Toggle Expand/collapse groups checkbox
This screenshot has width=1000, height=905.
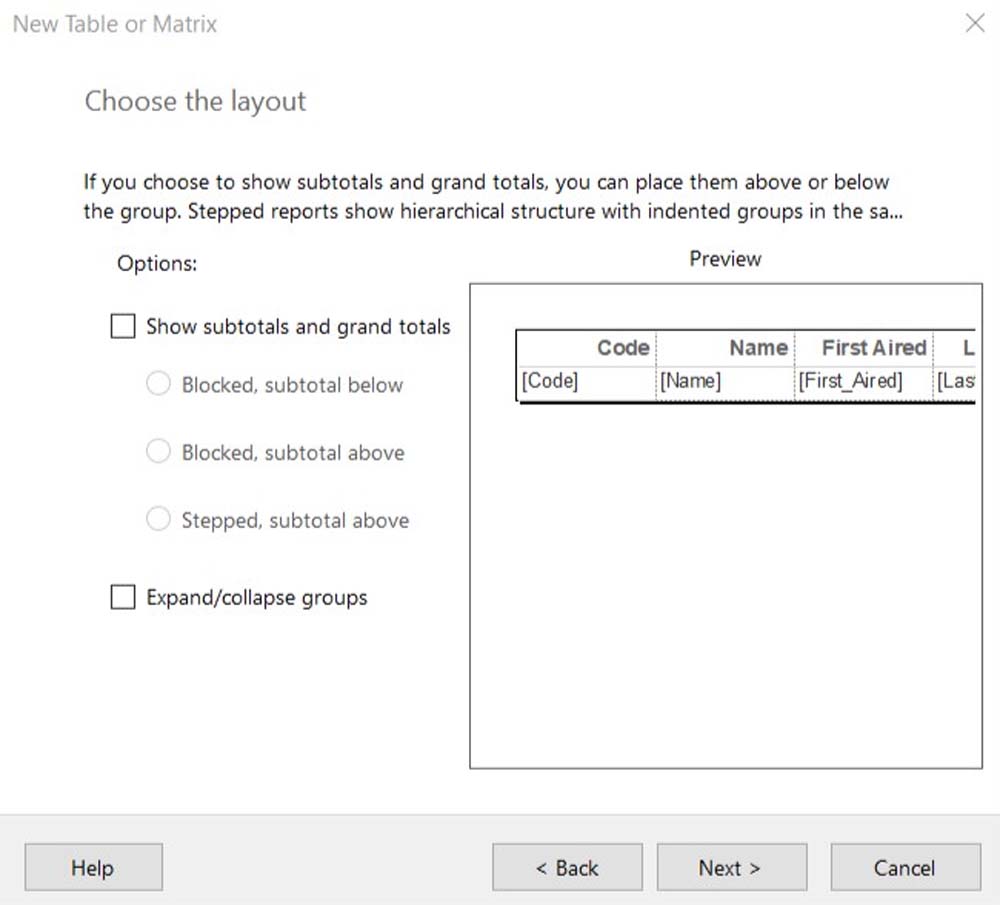tap(123, 598)
